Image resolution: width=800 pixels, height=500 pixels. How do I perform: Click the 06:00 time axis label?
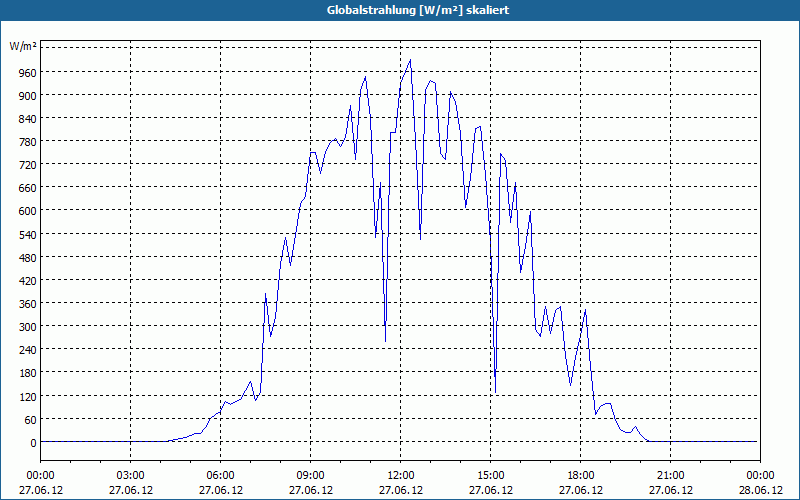click(220, 476)
